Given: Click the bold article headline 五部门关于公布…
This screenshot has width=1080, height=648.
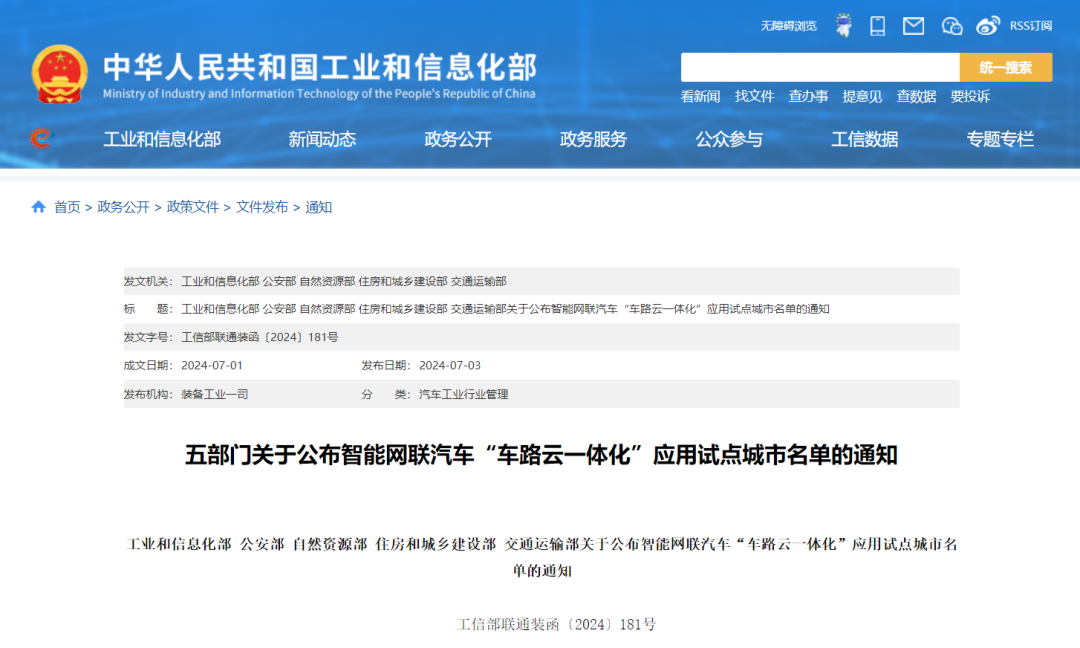Looking at the screenshot, I should point(541,455).
